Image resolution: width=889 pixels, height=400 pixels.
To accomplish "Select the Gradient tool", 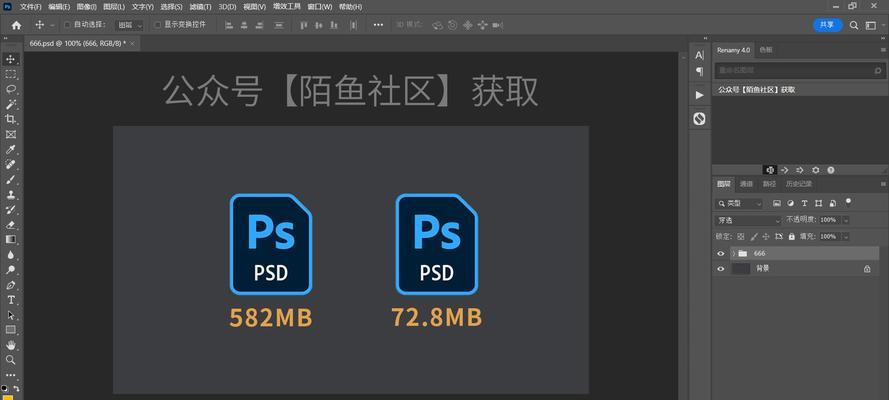I will coord(11,239).
